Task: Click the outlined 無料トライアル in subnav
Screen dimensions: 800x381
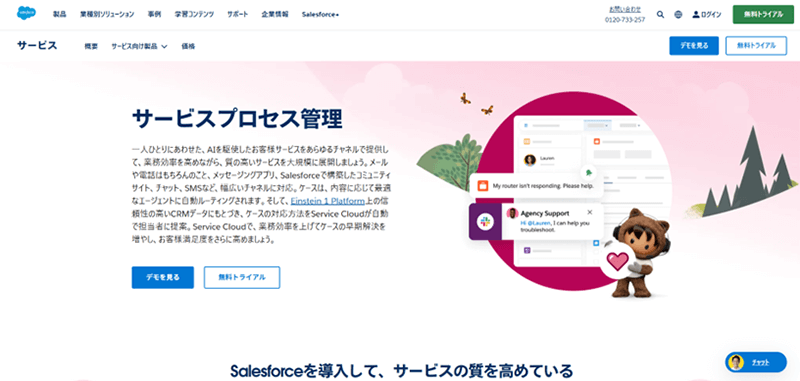Action: (756, 45)
